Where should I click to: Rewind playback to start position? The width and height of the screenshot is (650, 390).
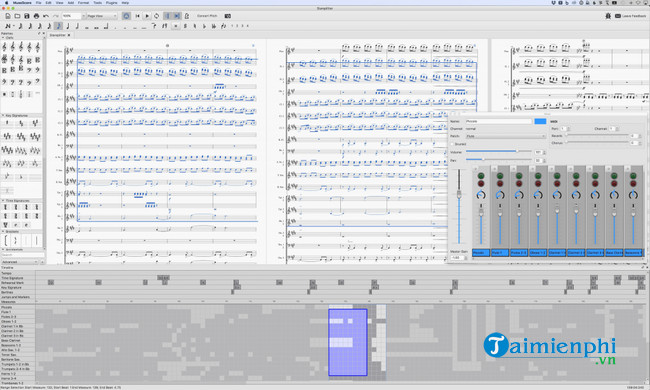click(137, 16)
